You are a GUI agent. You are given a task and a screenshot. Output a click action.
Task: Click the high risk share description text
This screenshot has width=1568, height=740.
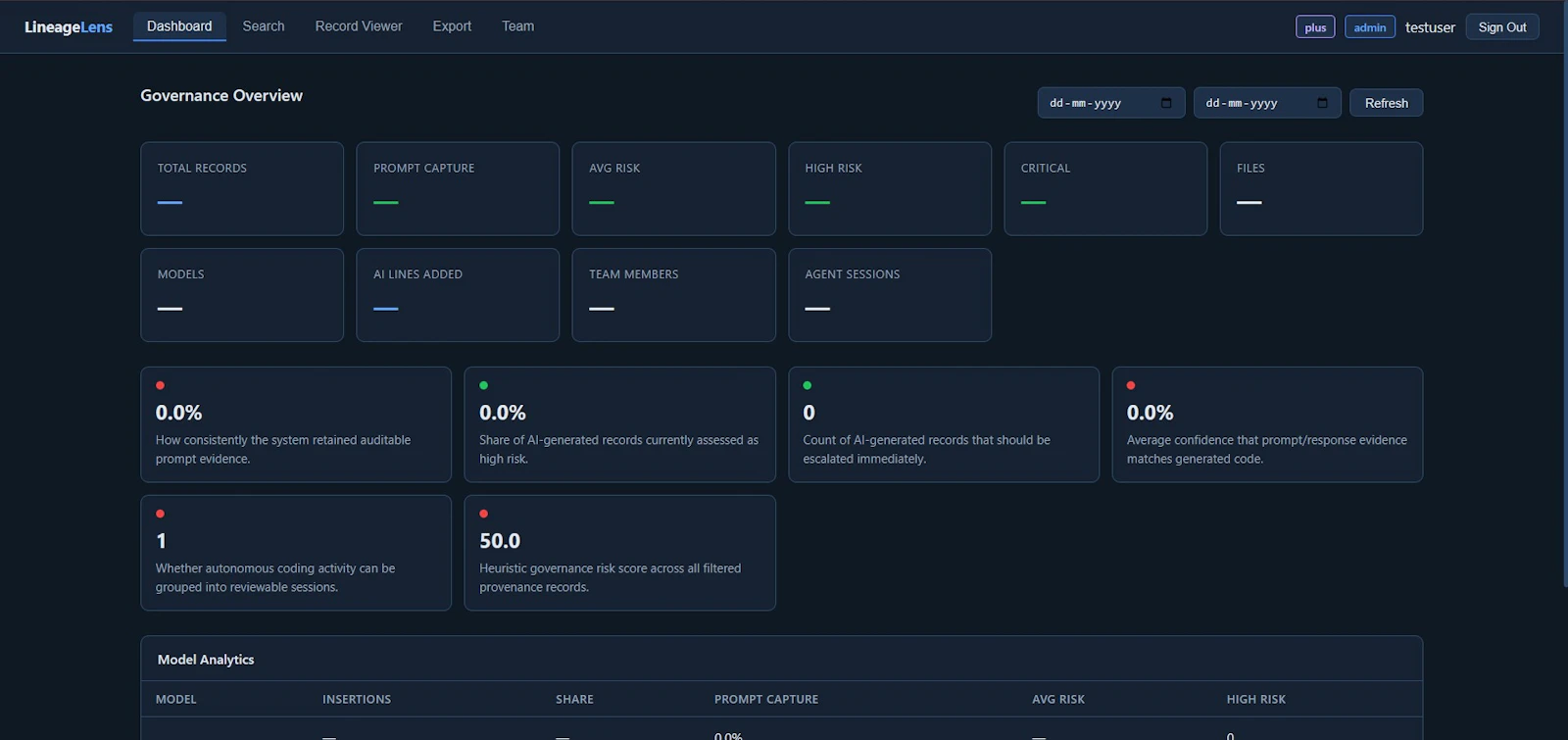(618, 449)
